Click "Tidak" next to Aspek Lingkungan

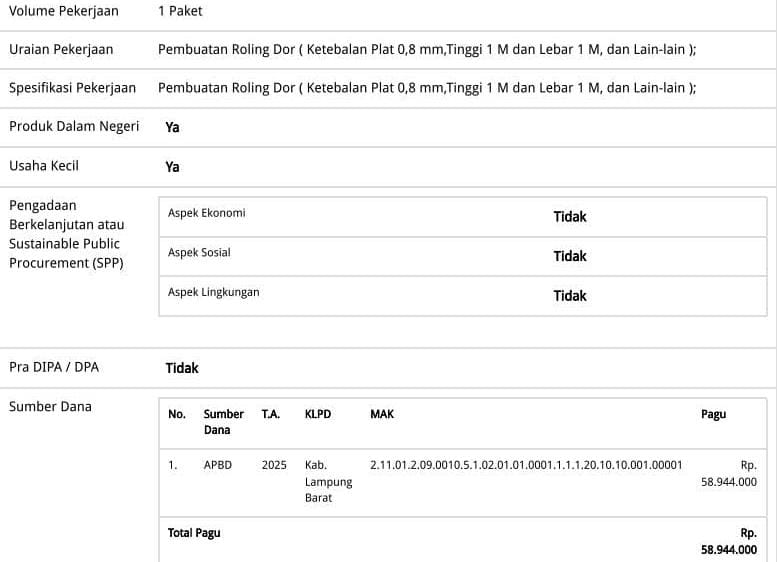pyautogui.click(x=570, y=296)
